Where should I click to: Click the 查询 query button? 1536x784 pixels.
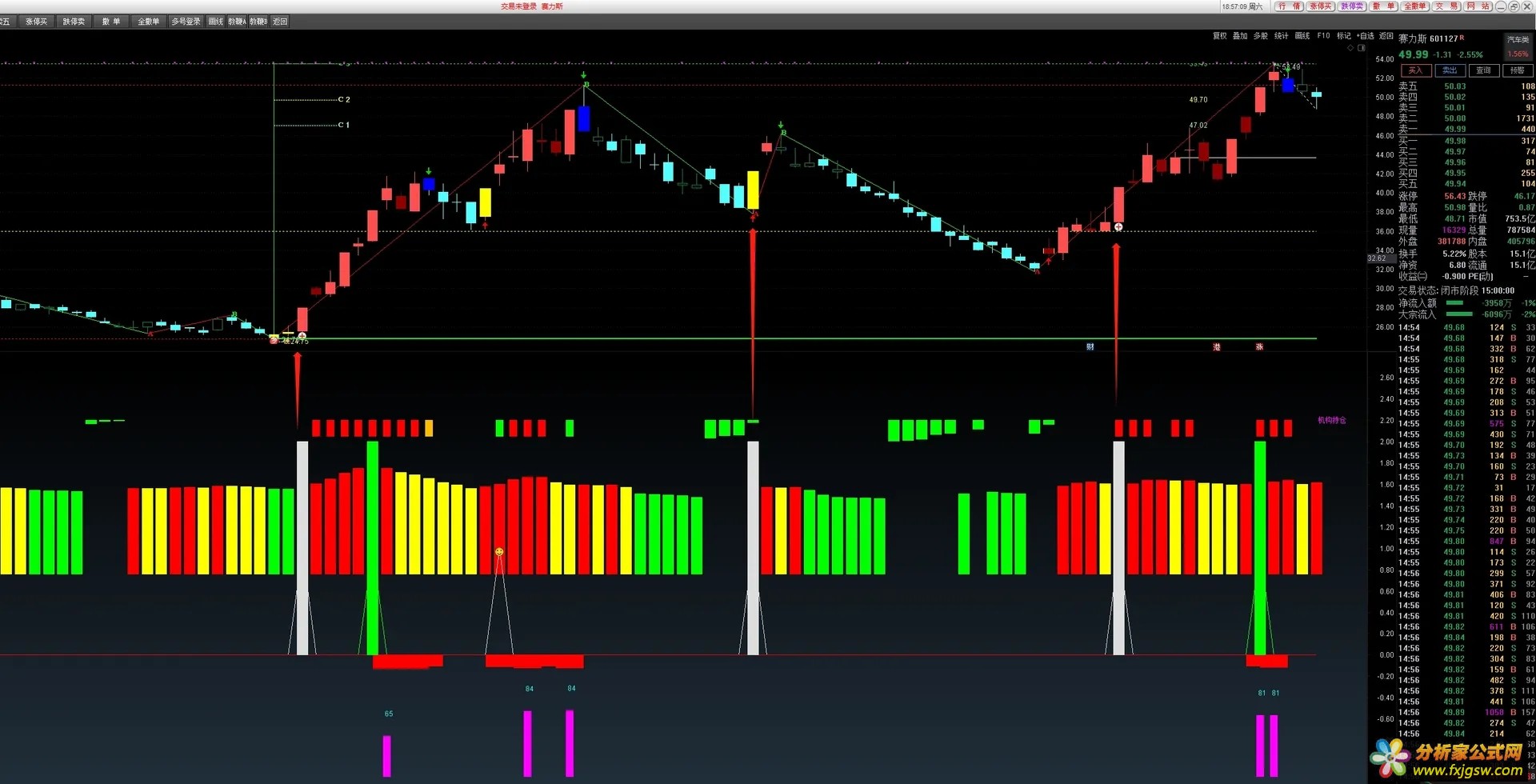1483,70
